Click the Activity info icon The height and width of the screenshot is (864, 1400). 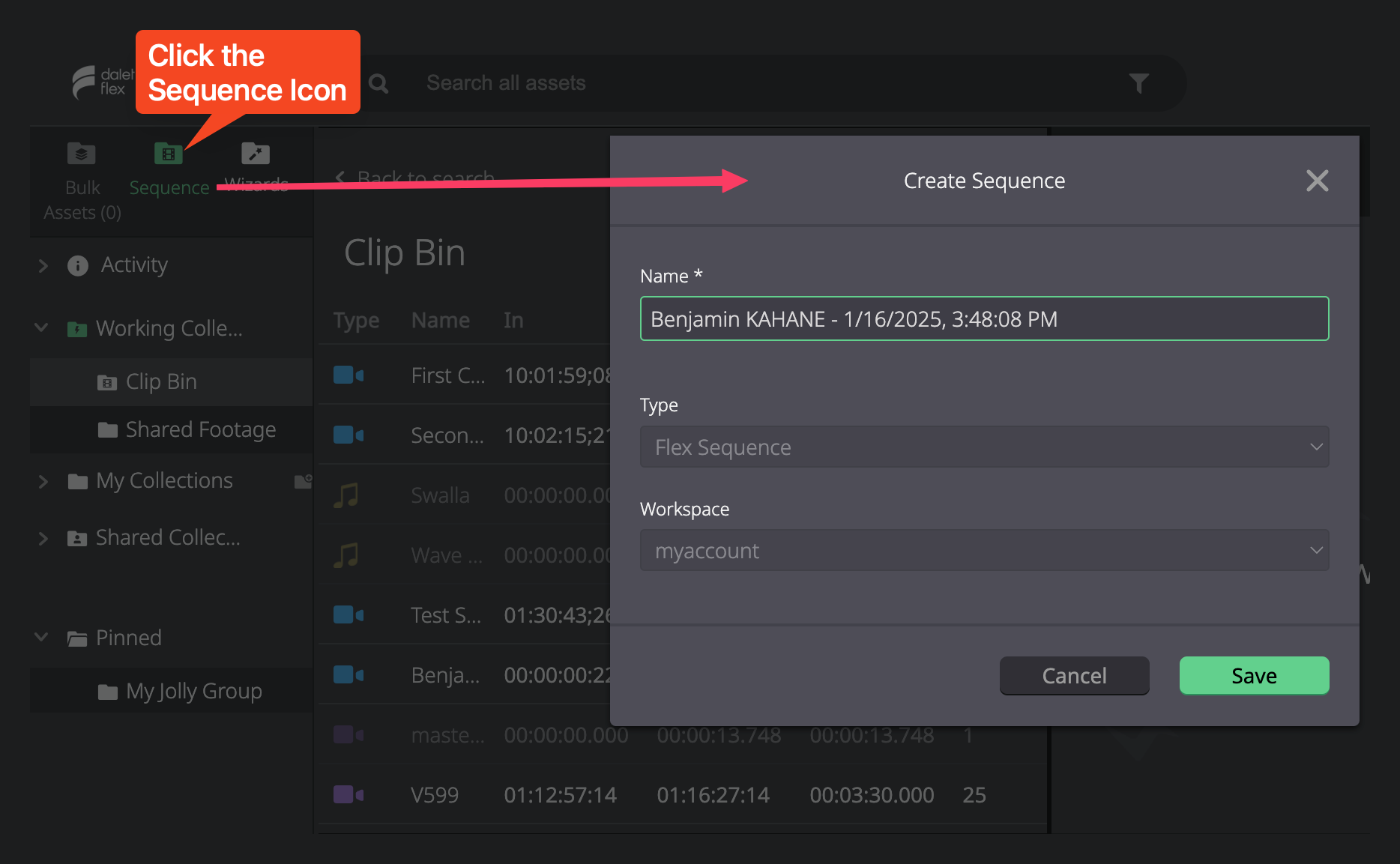pyautogui.click(x=78, y=265)
